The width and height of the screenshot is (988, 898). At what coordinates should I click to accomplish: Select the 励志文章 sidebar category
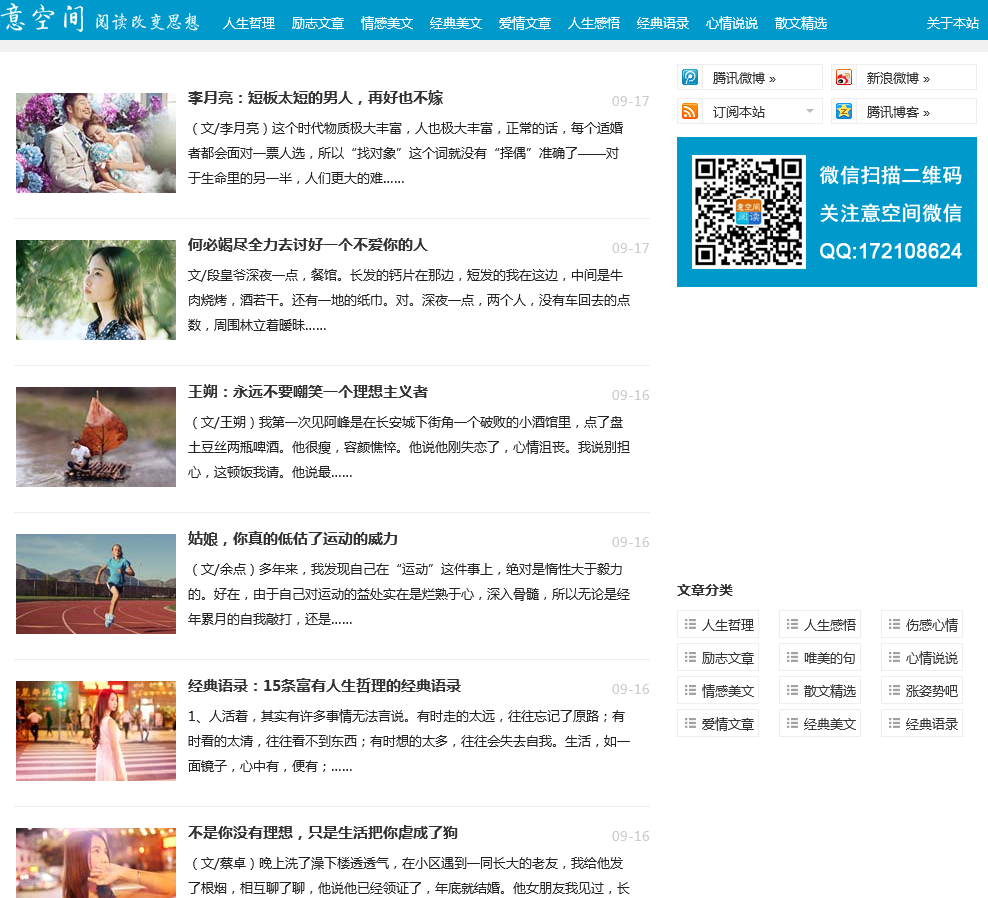718,658
